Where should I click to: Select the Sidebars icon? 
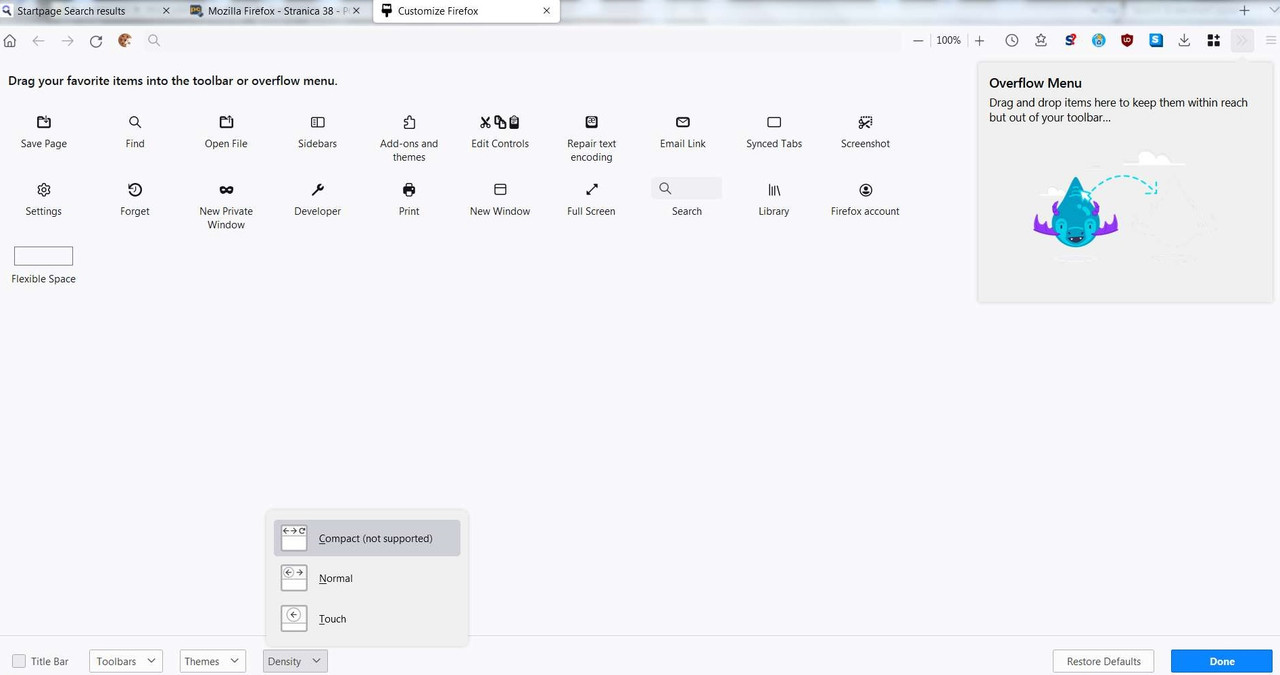pyautogui.click(x=318, y=122)
